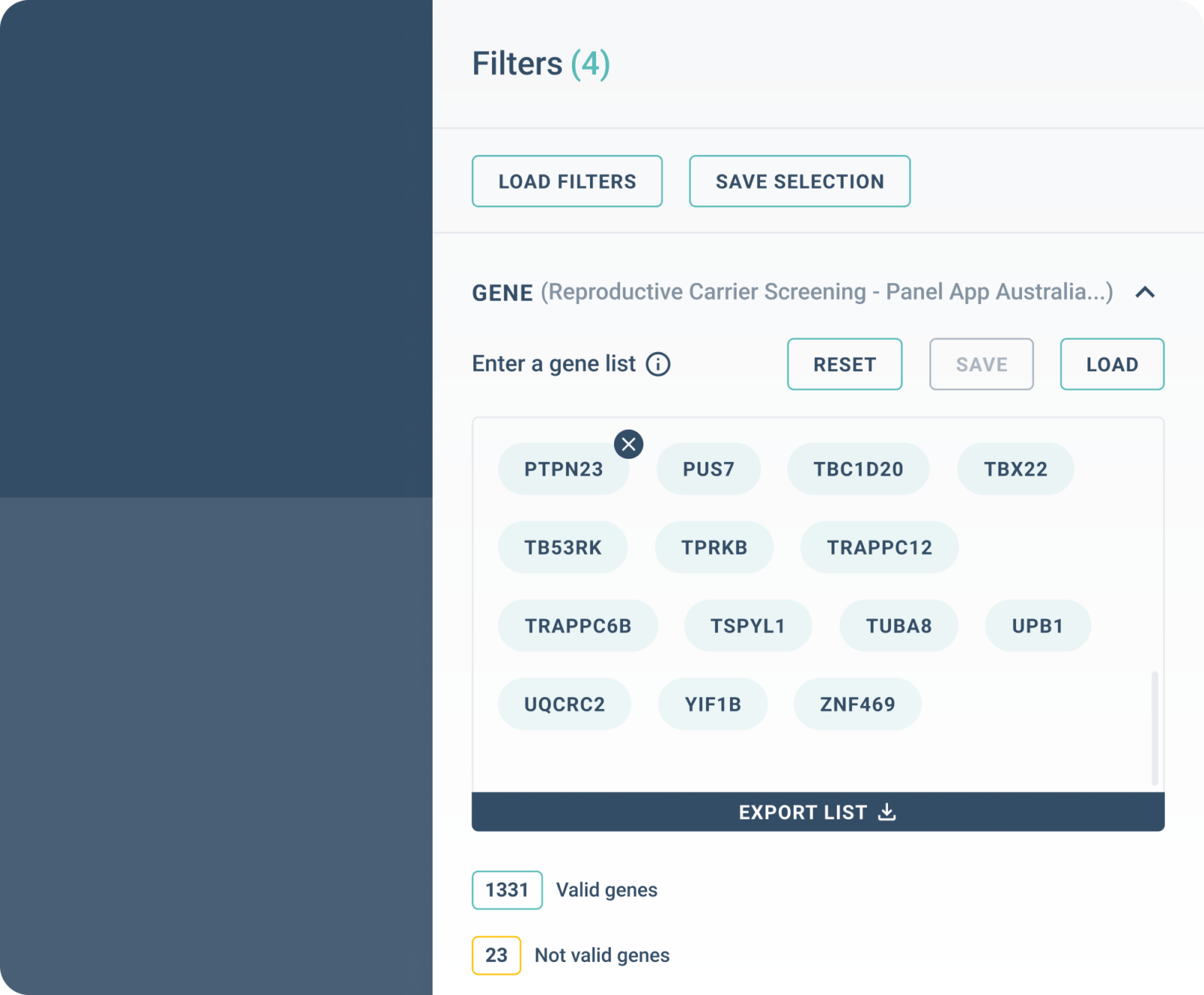Click the Export List download icon
This screenshot has width=1204, height=995.
pyautogui.click(x=887, y=811)
